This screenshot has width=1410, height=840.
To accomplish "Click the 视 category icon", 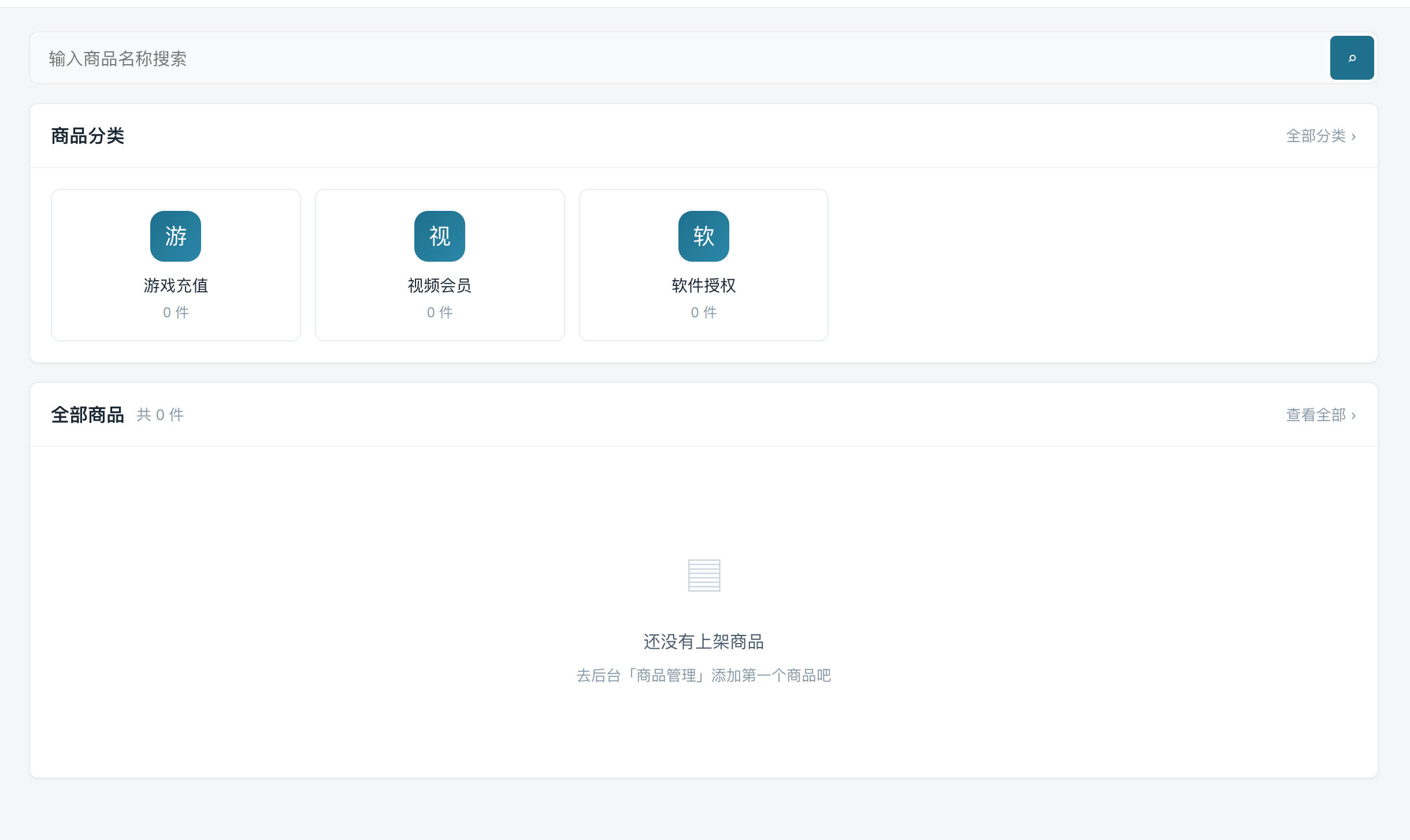I will point(440,236).
